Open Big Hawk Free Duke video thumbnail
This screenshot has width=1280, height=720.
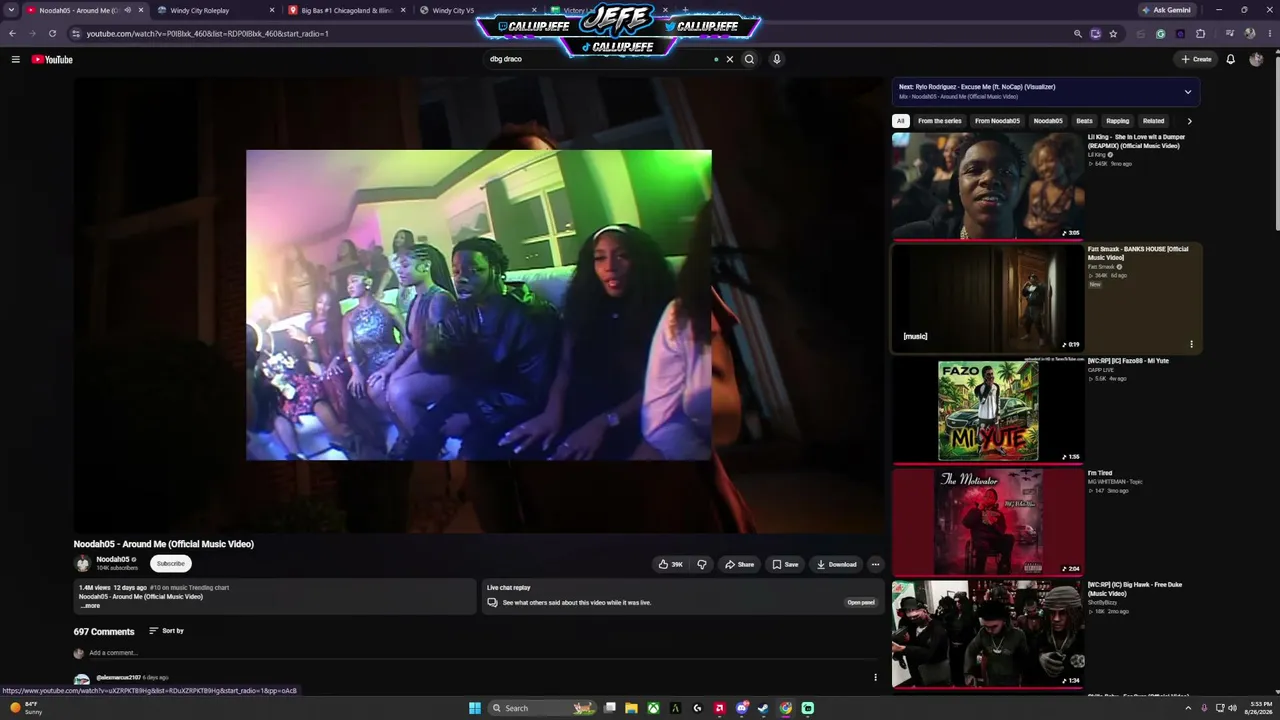pyautogui.click(x=988, y=634)
